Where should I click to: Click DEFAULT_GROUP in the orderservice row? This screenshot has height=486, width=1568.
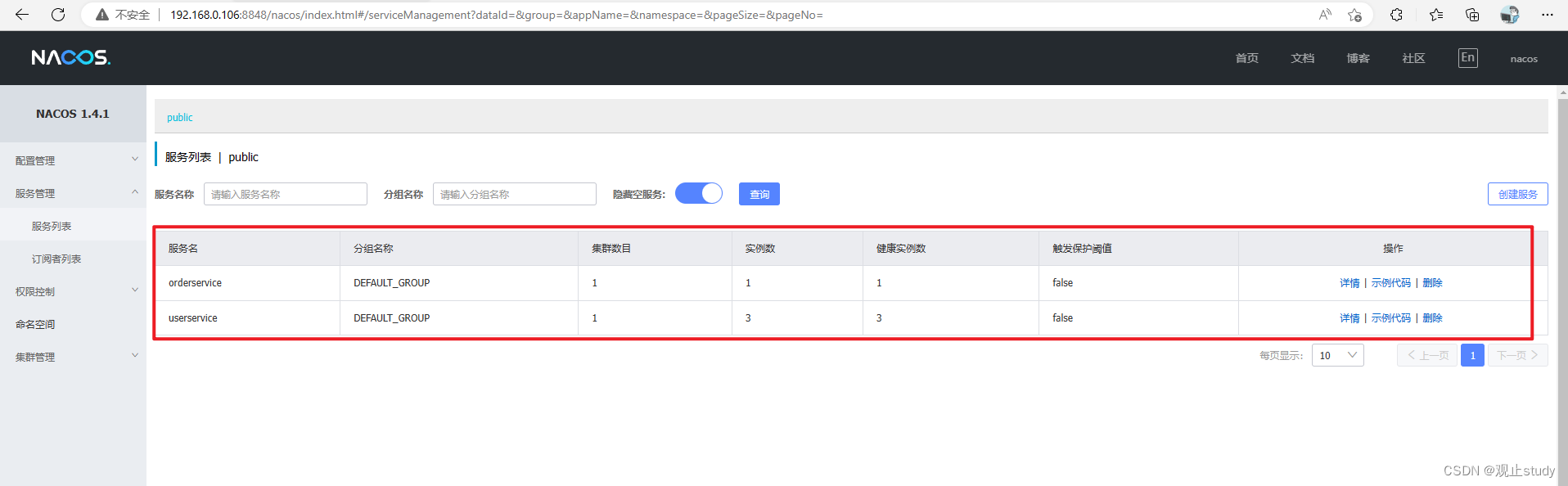pyautogui.click(x=391, y=283)
